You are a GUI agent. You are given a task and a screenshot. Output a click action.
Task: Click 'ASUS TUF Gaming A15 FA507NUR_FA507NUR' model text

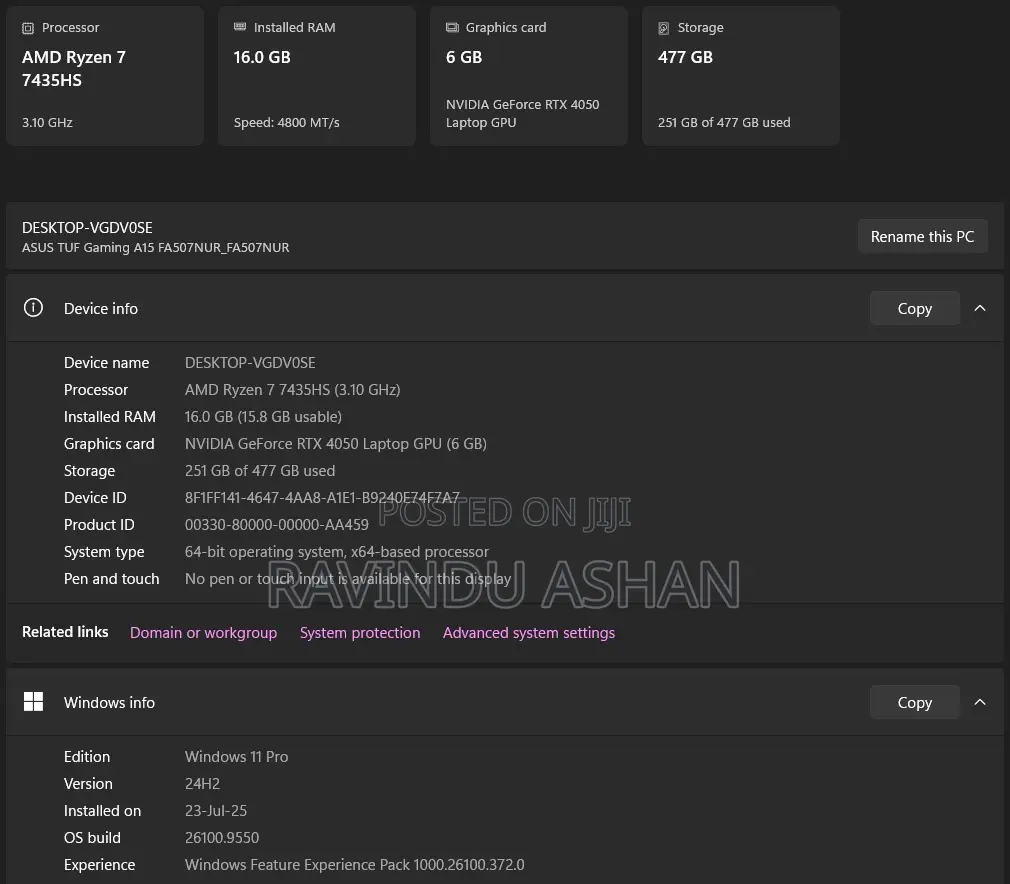155,247
